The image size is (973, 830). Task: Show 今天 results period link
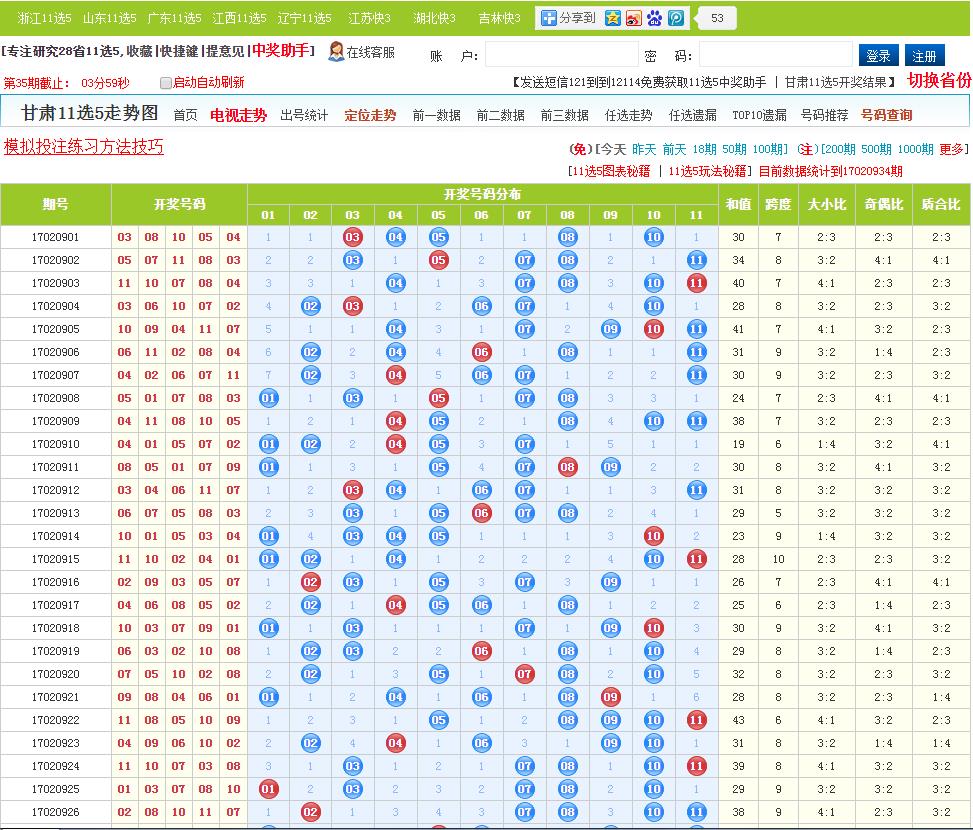(612, 149)
